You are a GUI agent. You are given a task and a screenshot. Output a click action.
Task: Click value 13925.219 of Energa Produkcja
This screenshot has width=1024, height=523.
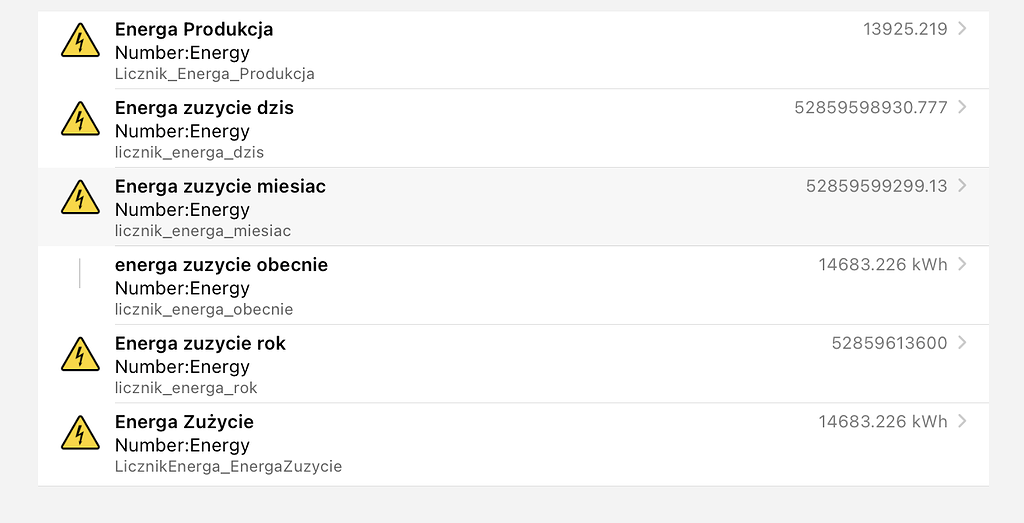pyautogui.click(x=905, y=29)
